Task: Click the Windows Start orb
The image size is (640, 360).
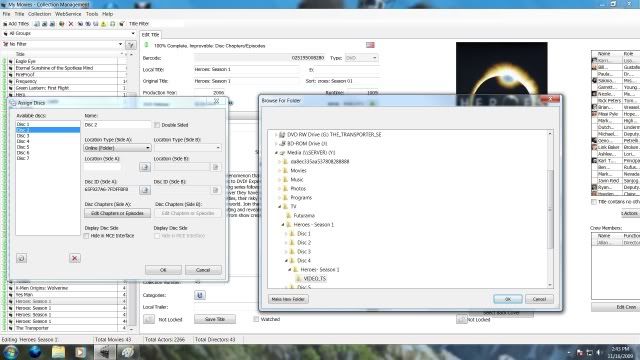Action: coord(11,352)
